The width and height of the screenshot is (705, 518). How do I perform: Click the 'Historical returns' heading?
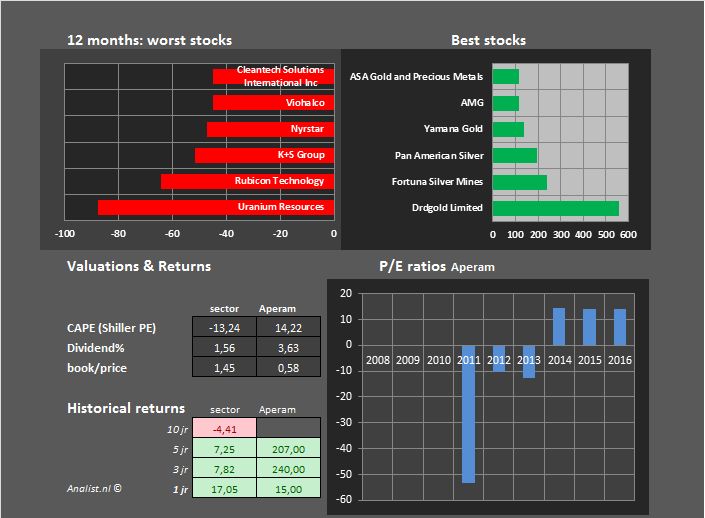click(126, 408)
